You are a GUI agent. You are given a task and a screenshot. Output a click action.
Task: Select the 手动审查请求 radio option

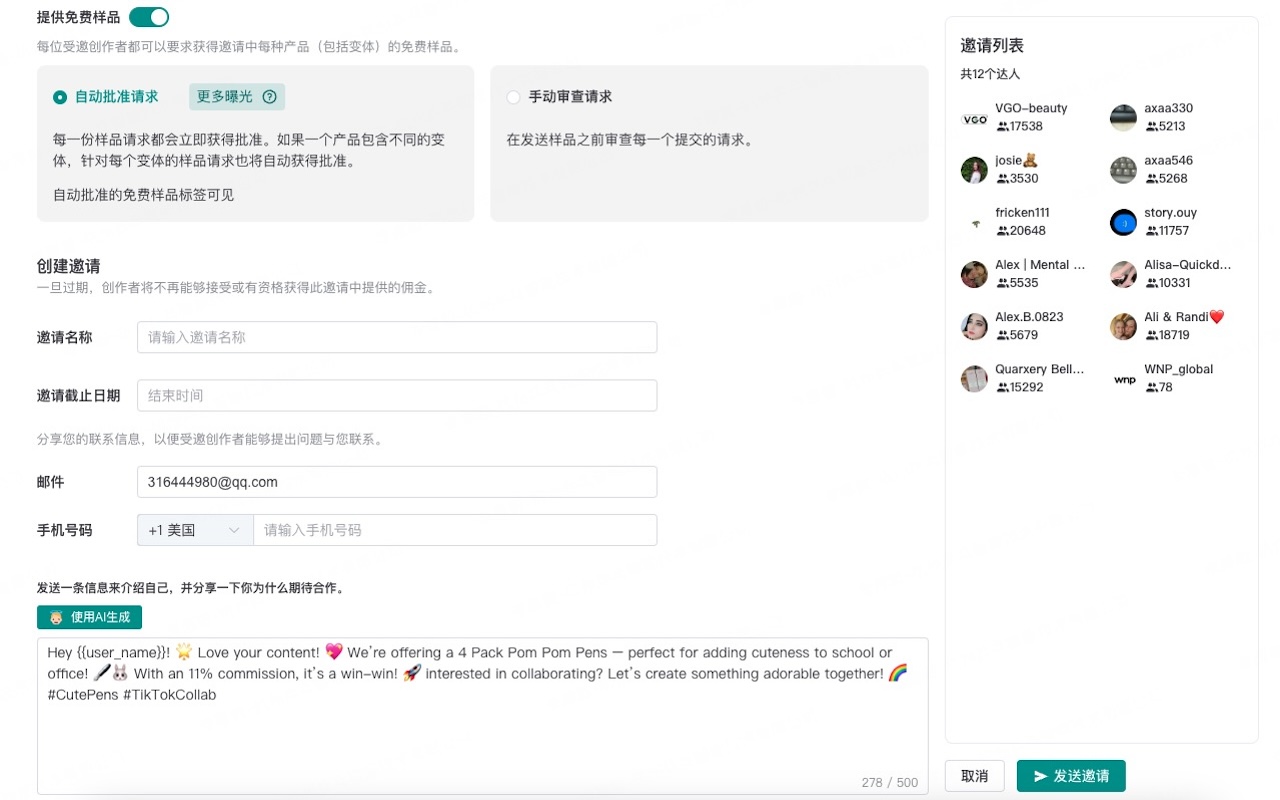click(x=513, y=97)
